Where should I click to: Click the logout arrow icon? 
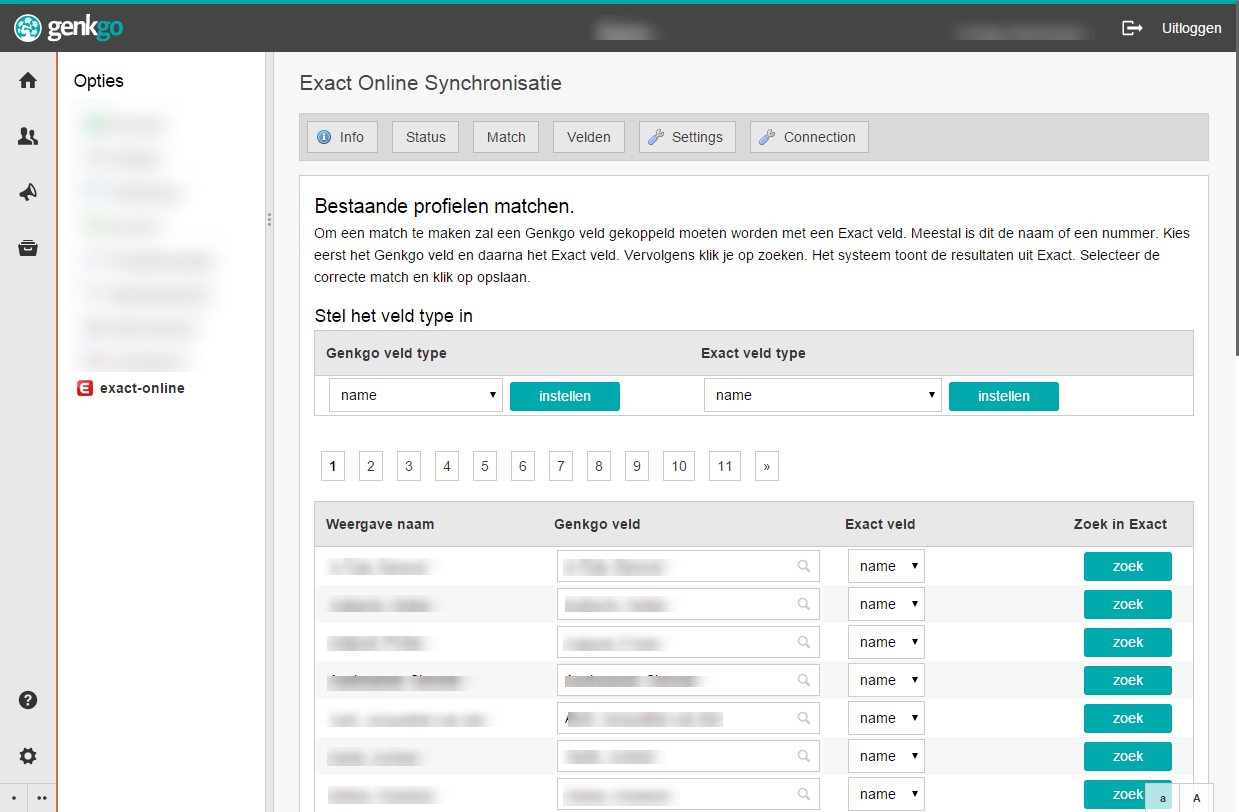coord(1132,28)
